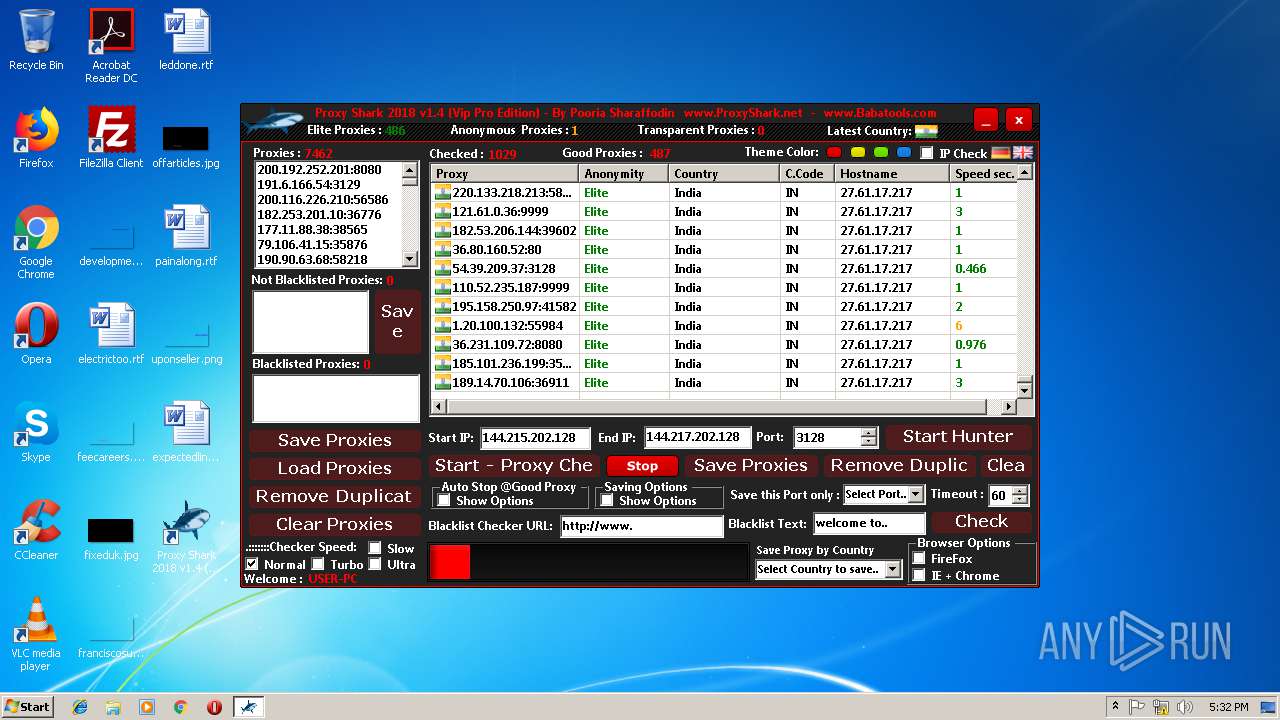Open the electrictoo.rtf desktop file
This screenshot has width=1280, height=720.
click(111, 334)
